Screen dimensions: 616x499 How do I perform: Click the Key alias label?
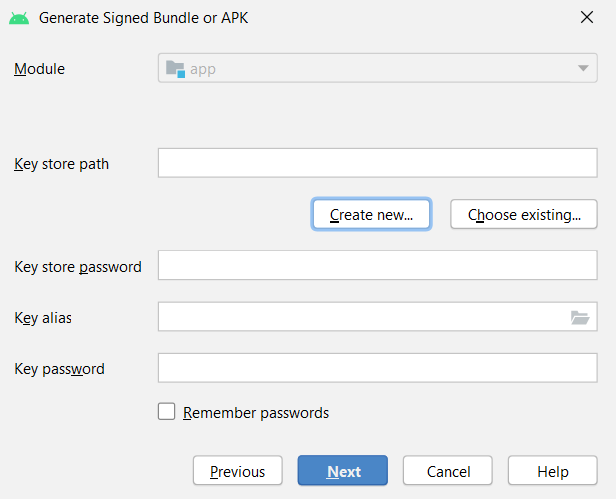43,318
